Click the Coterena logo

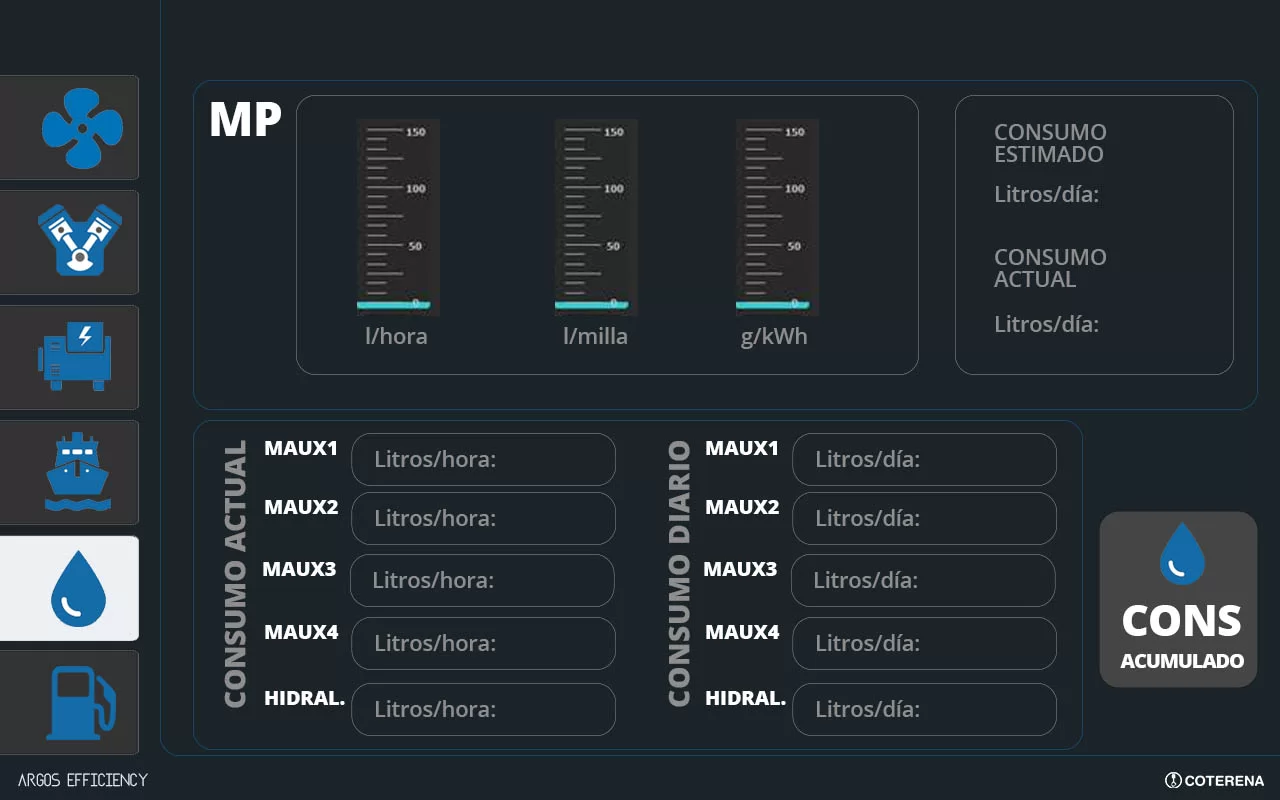click(x=1214, y=780)
